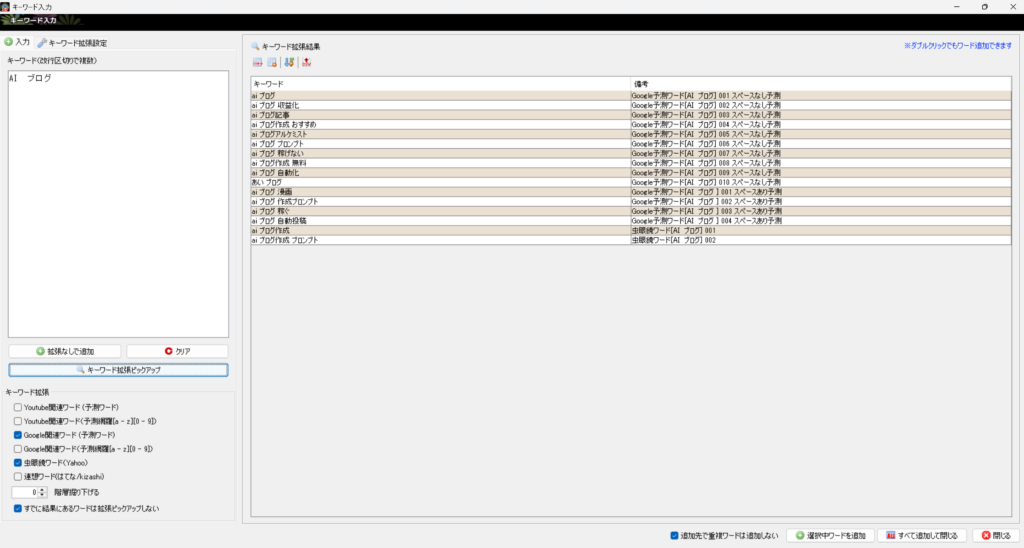Click the CSV export toolbar icon
1024x548 pixels.
[x=306, y=62]
